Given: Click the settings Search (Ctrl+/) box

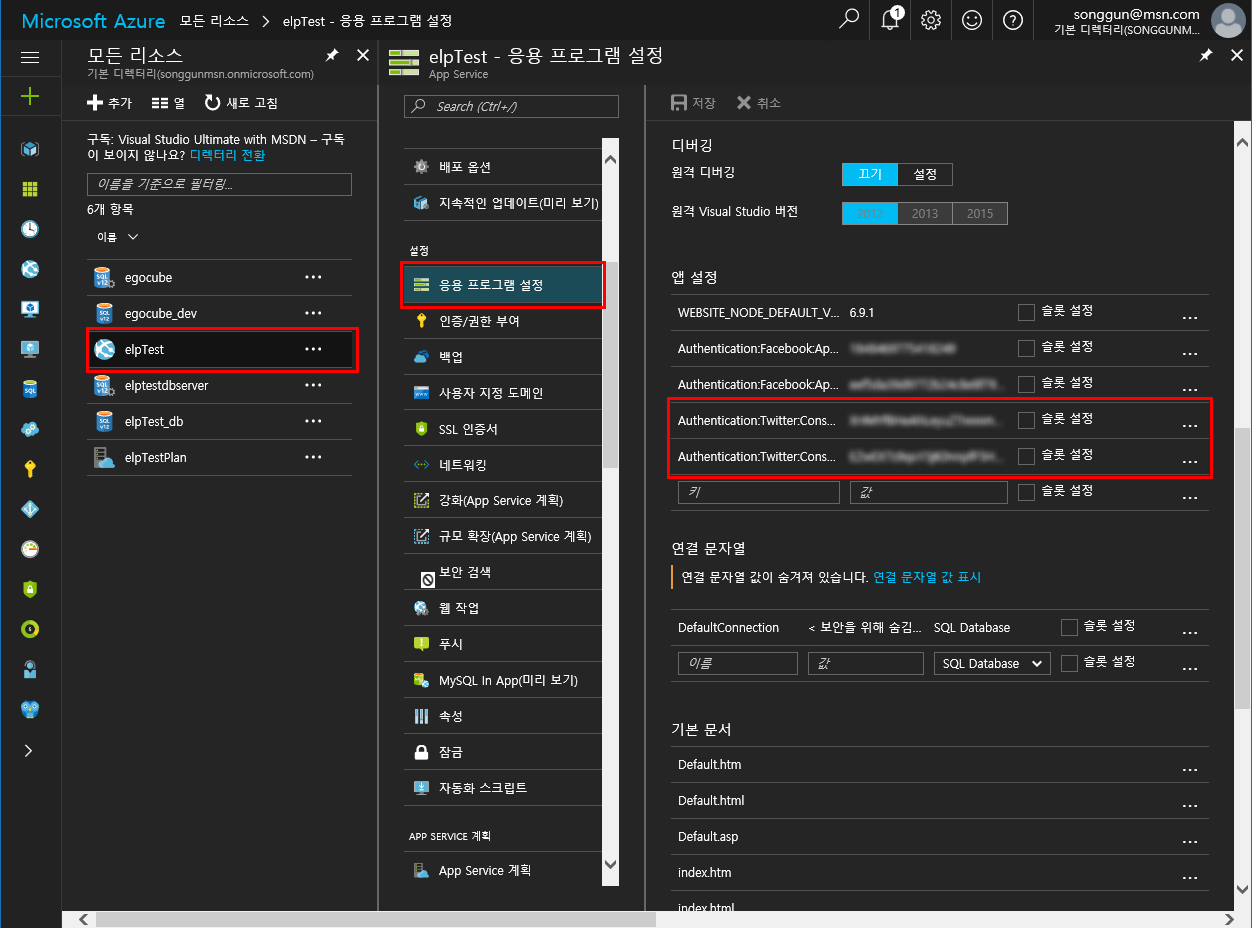Looking at the screenshot, I should coord(511,106).
